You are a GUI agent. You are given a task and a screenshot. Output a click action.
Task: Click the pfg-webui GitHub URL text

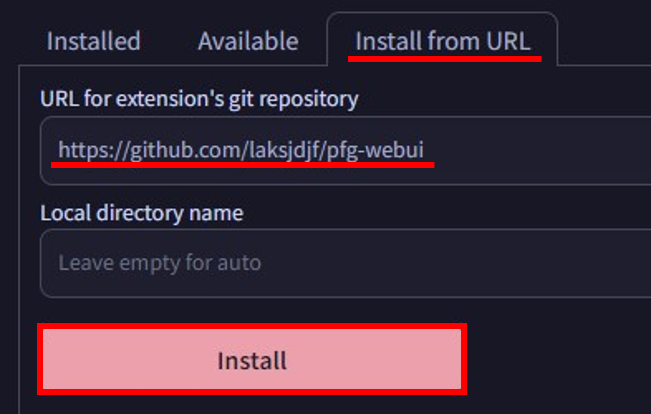coord(241,150)
